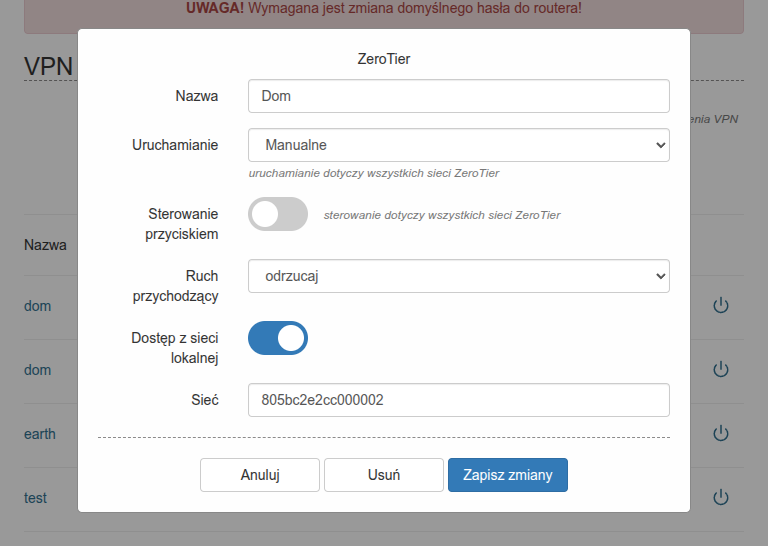The image size is (768, 546).
Task: Click the Nazwa column header in the VPN table
Action: 45,245
